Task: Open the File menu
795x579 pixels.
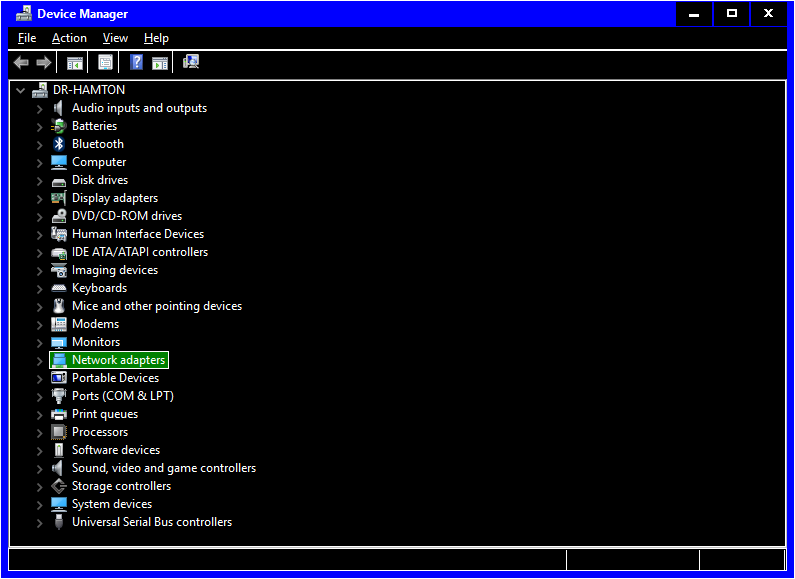Action: point(27,38)
